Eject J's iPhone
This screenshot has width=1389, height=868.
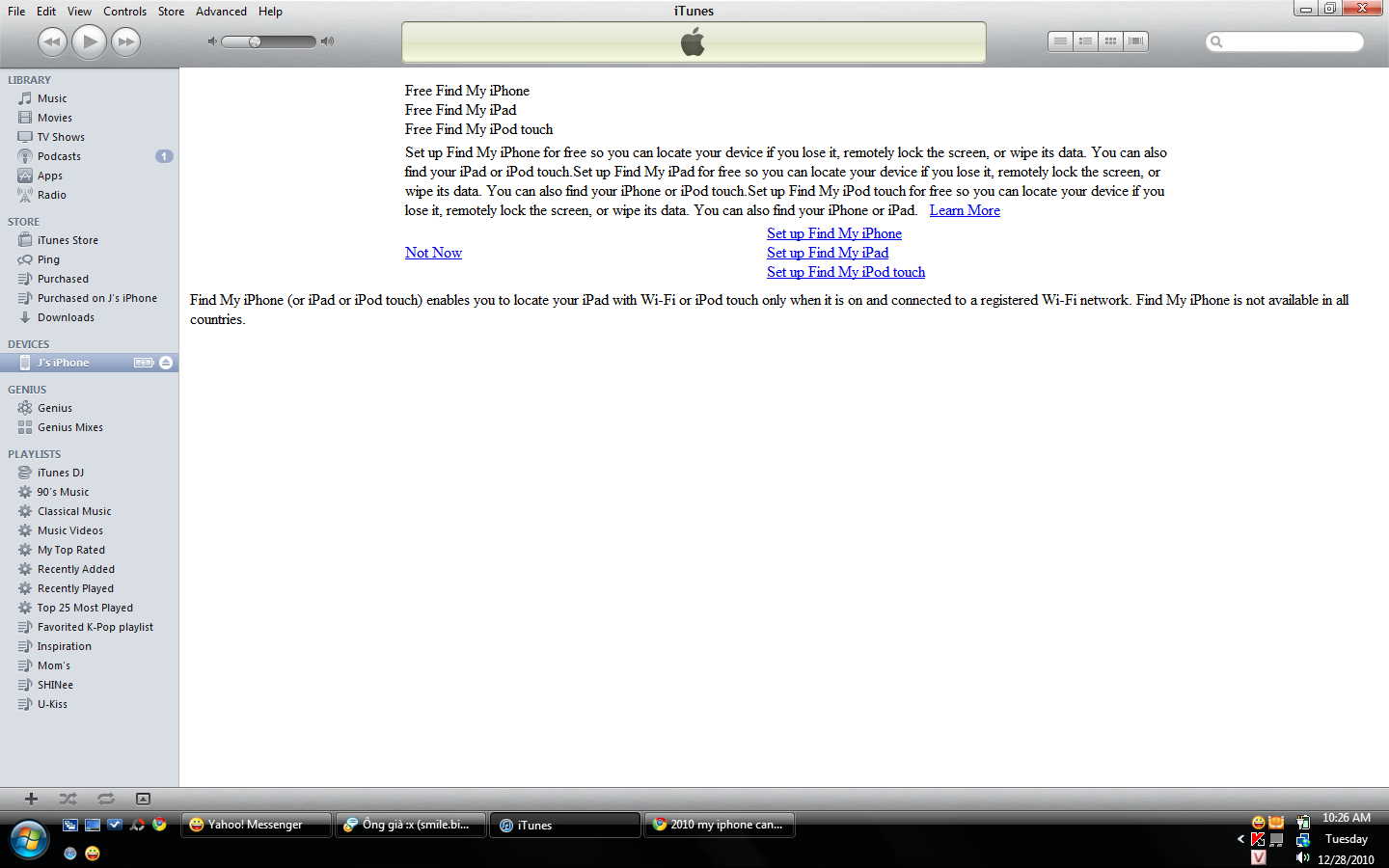(x=166, y=363)
